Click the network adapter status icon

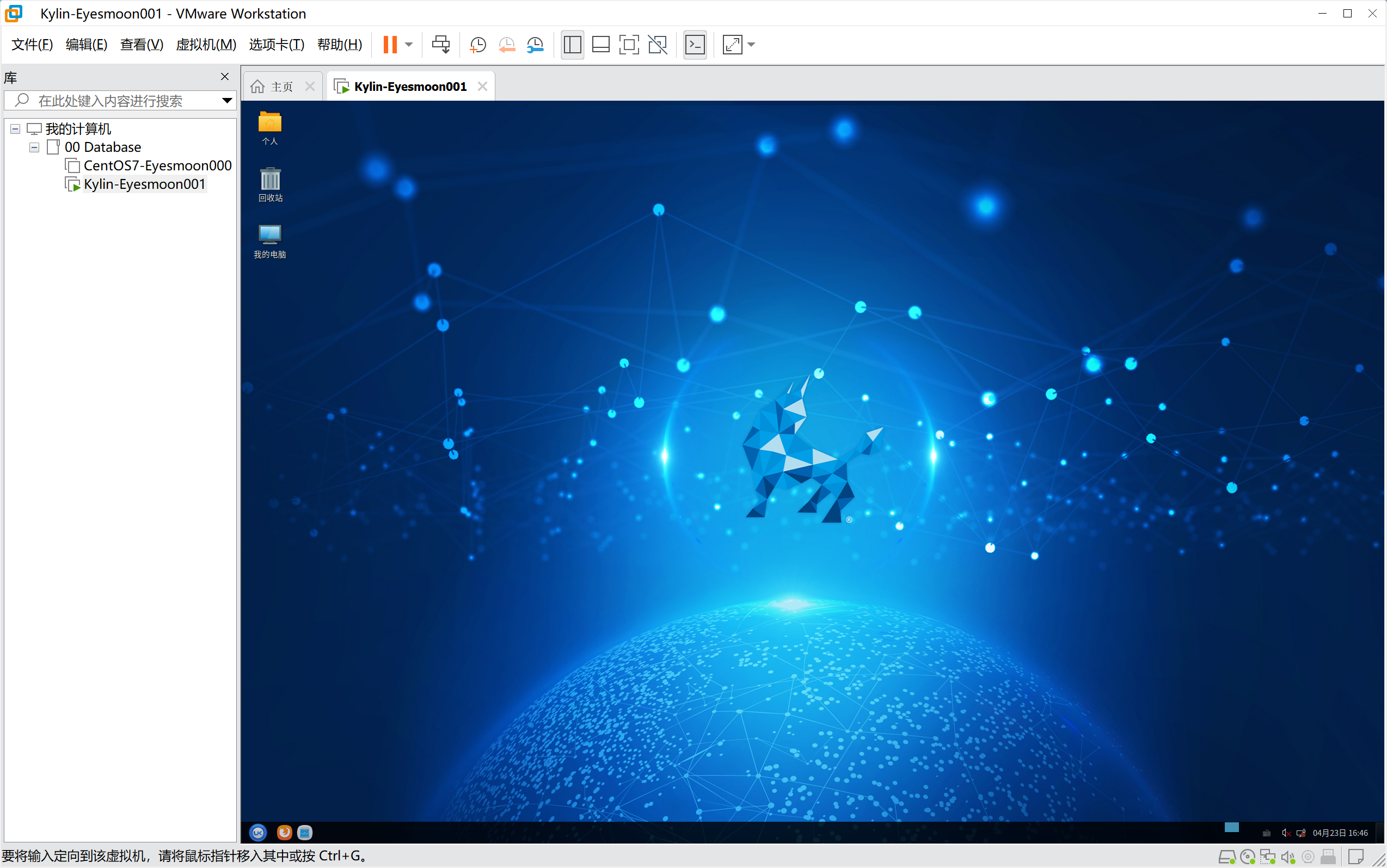tap(1268, 858)
